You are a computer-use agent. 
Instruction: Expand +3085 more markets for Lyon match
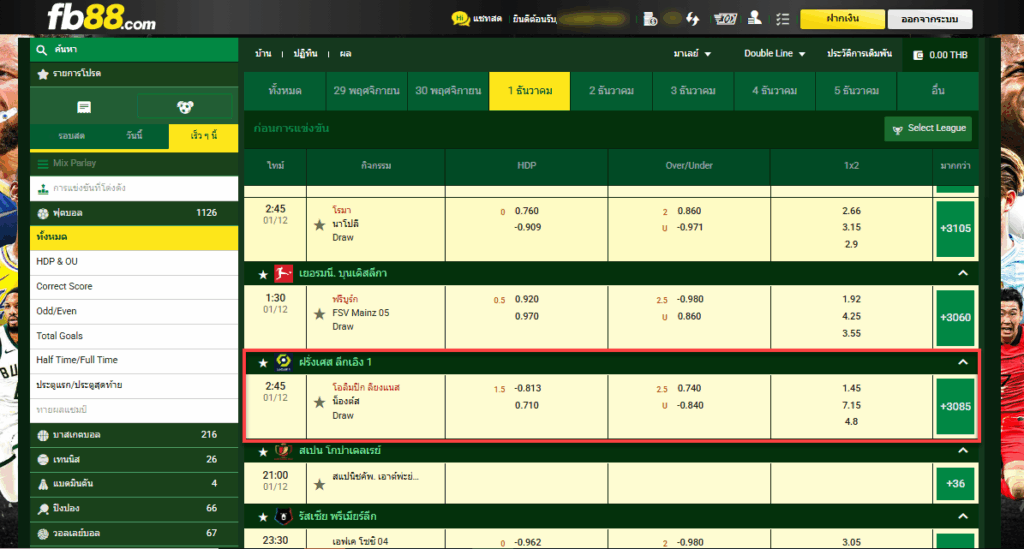pos(955,407)
